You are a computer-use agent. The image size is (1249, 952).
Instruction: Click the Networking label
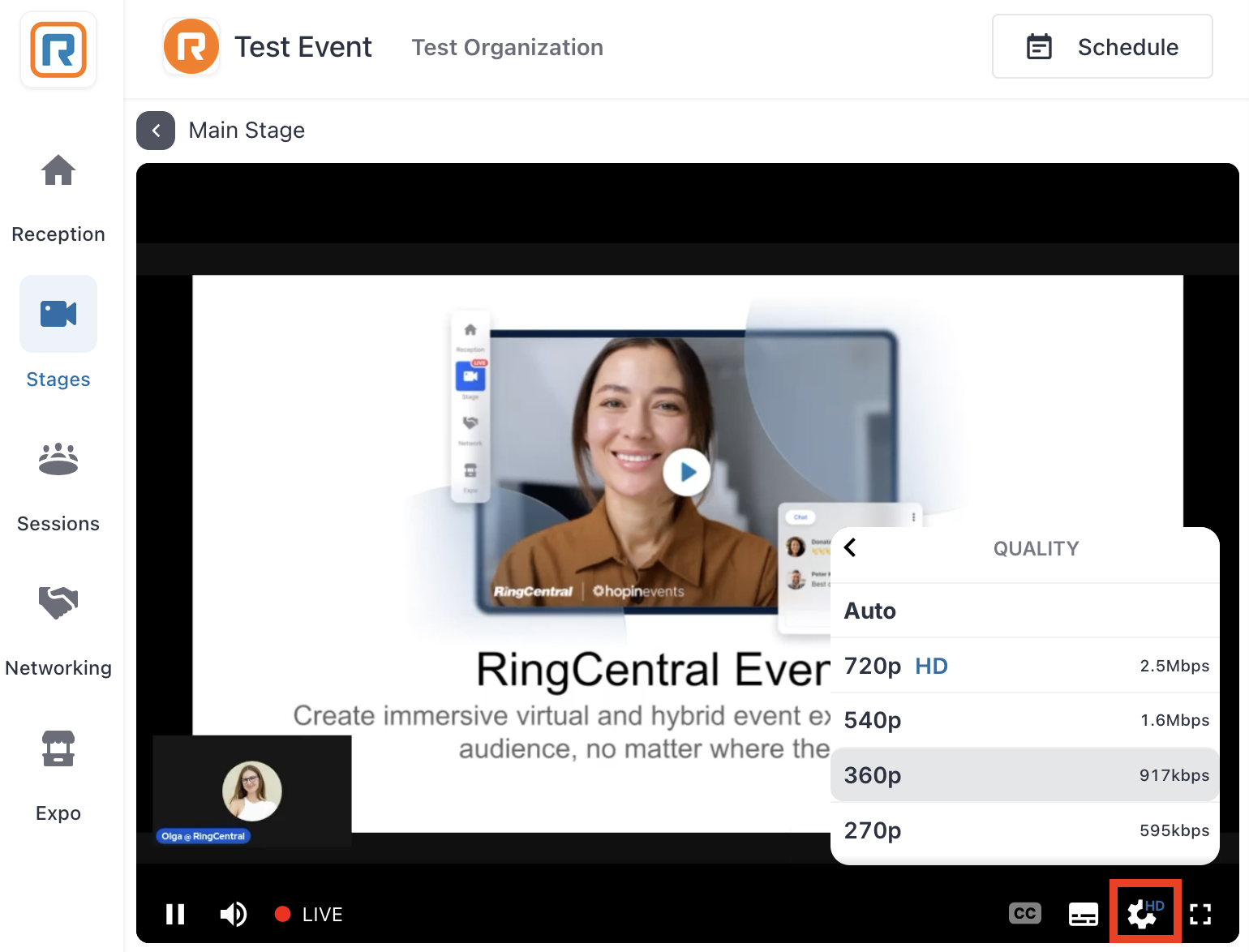coord(58,668)
